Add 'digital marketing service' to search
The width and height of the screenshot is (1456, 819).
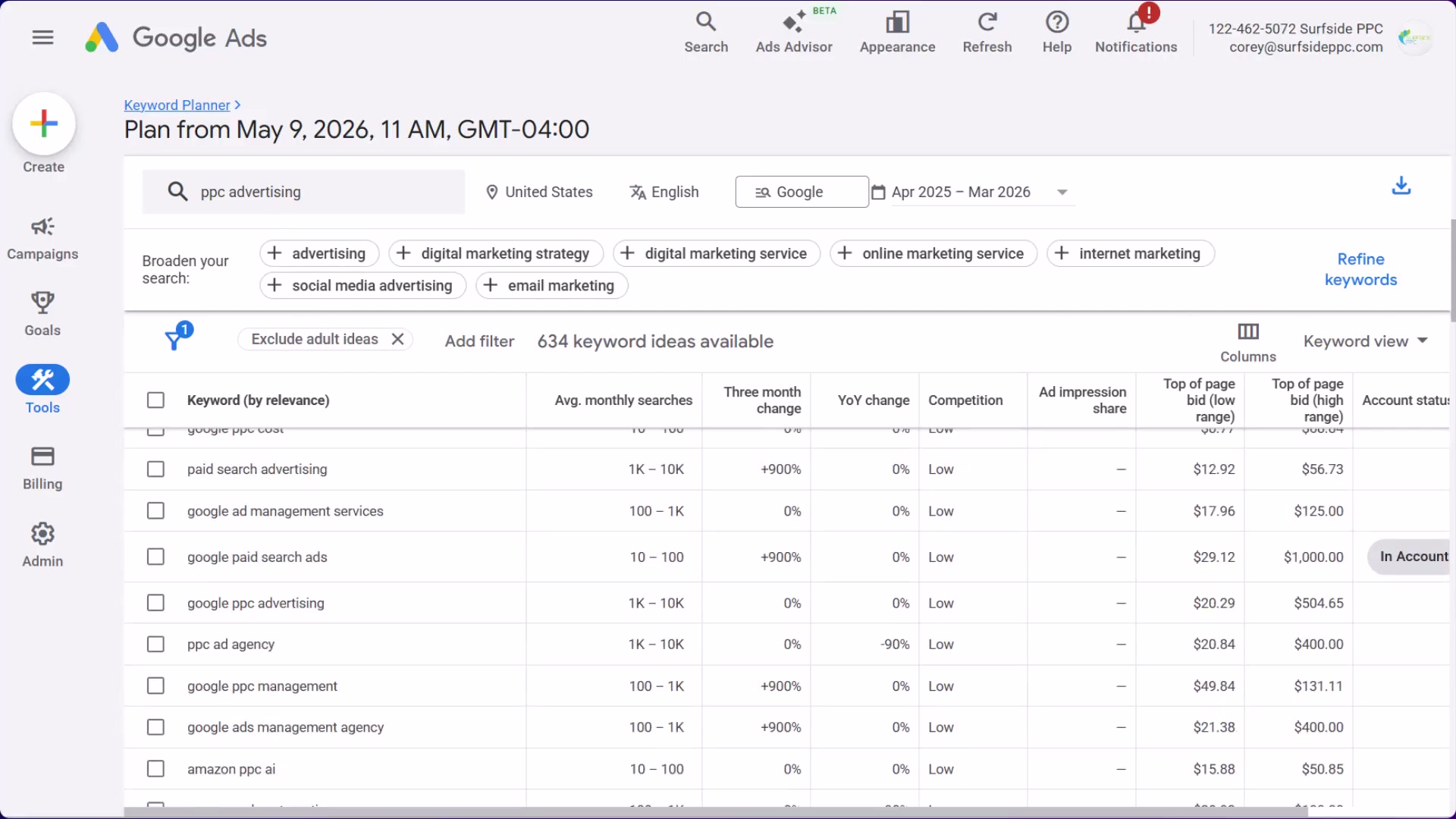pos(717,253)
